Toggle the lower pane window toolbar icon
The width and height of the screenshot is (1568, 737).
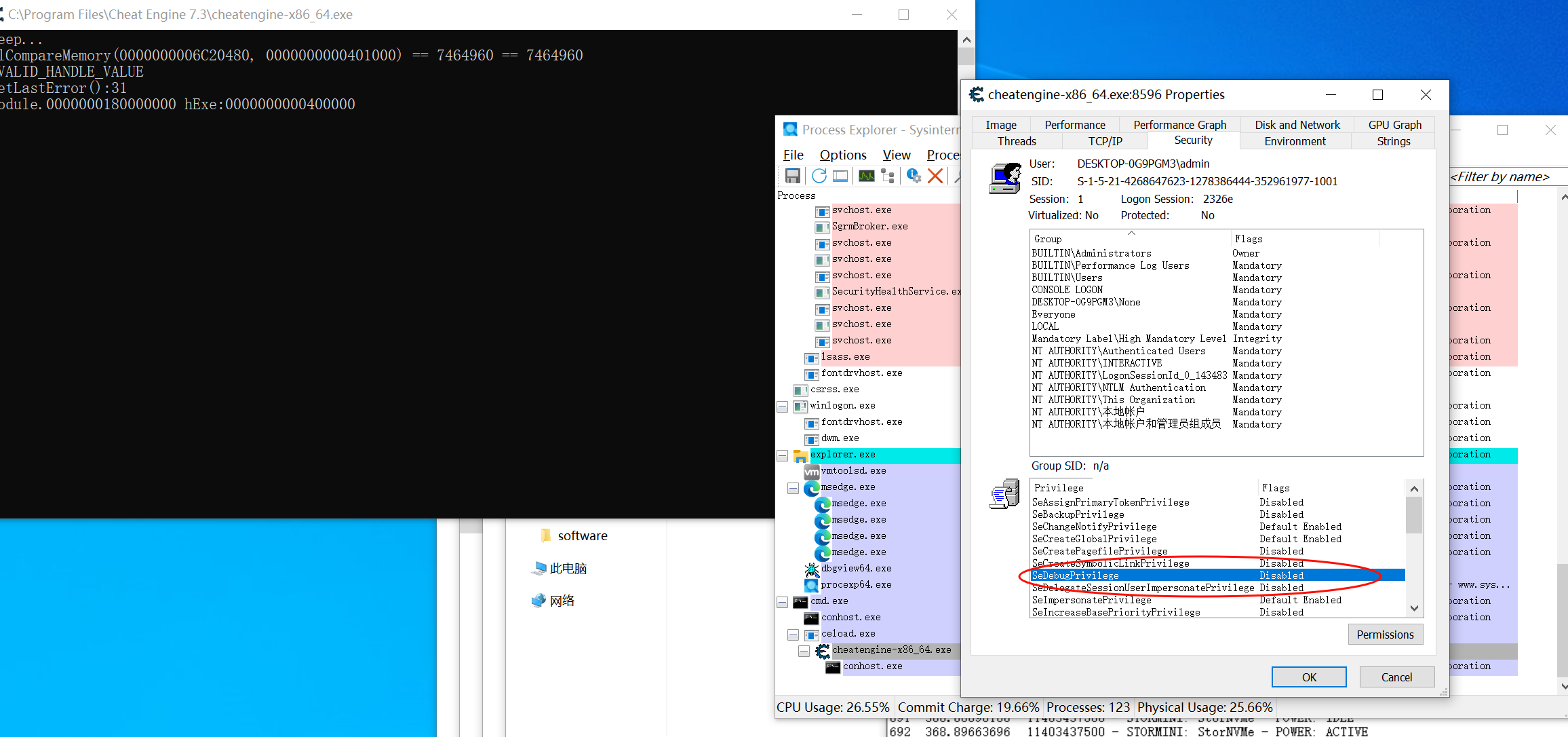[x=840, y=176]
